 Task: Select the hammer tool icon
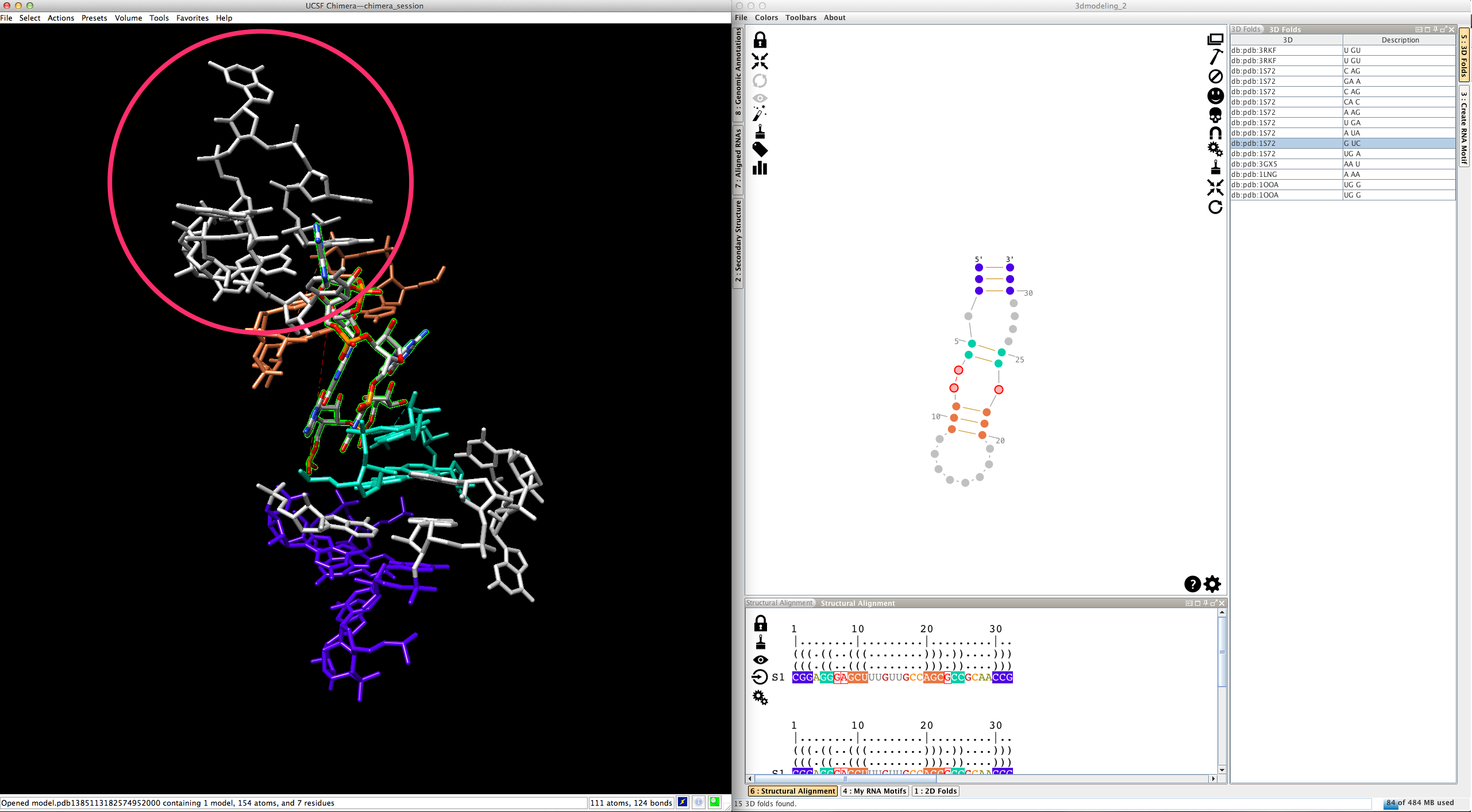1215,57
